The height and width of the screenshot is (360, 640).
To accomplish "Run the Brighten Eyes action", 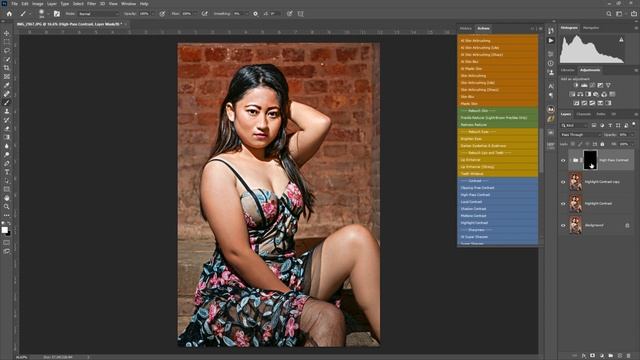I will click(498, 139).
